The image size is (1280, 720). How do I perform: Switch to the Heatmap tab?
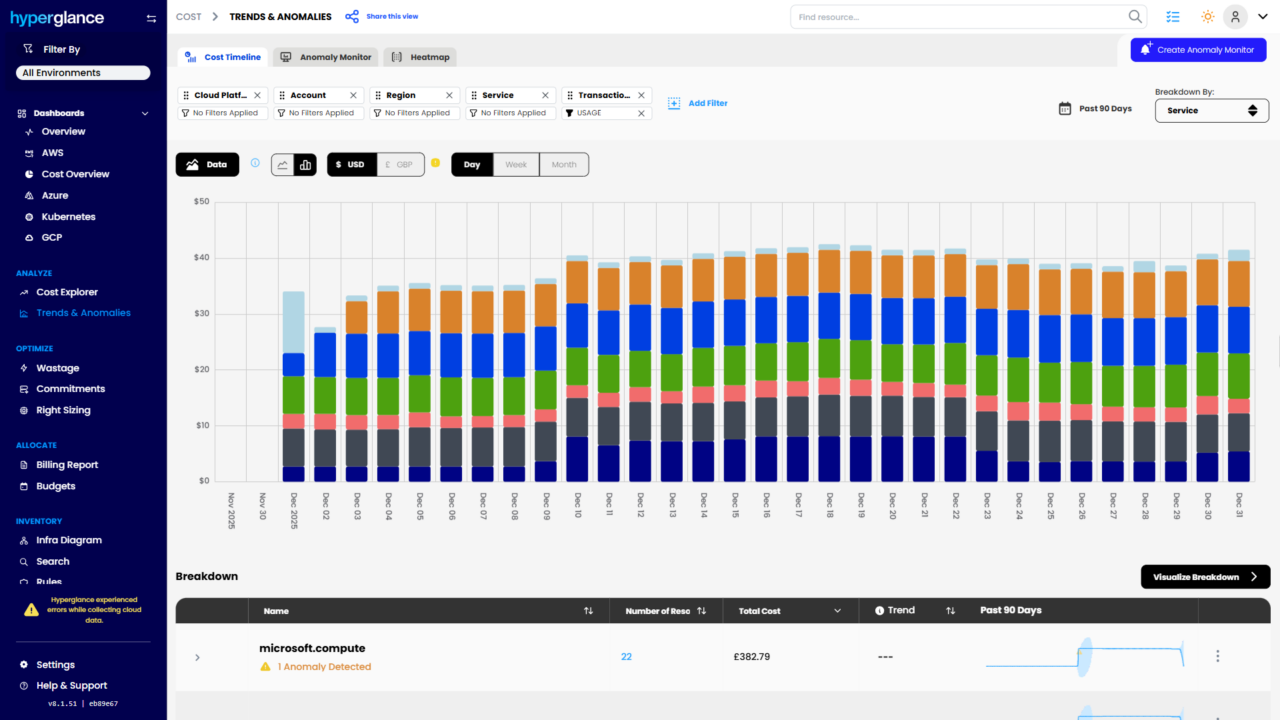420,57
